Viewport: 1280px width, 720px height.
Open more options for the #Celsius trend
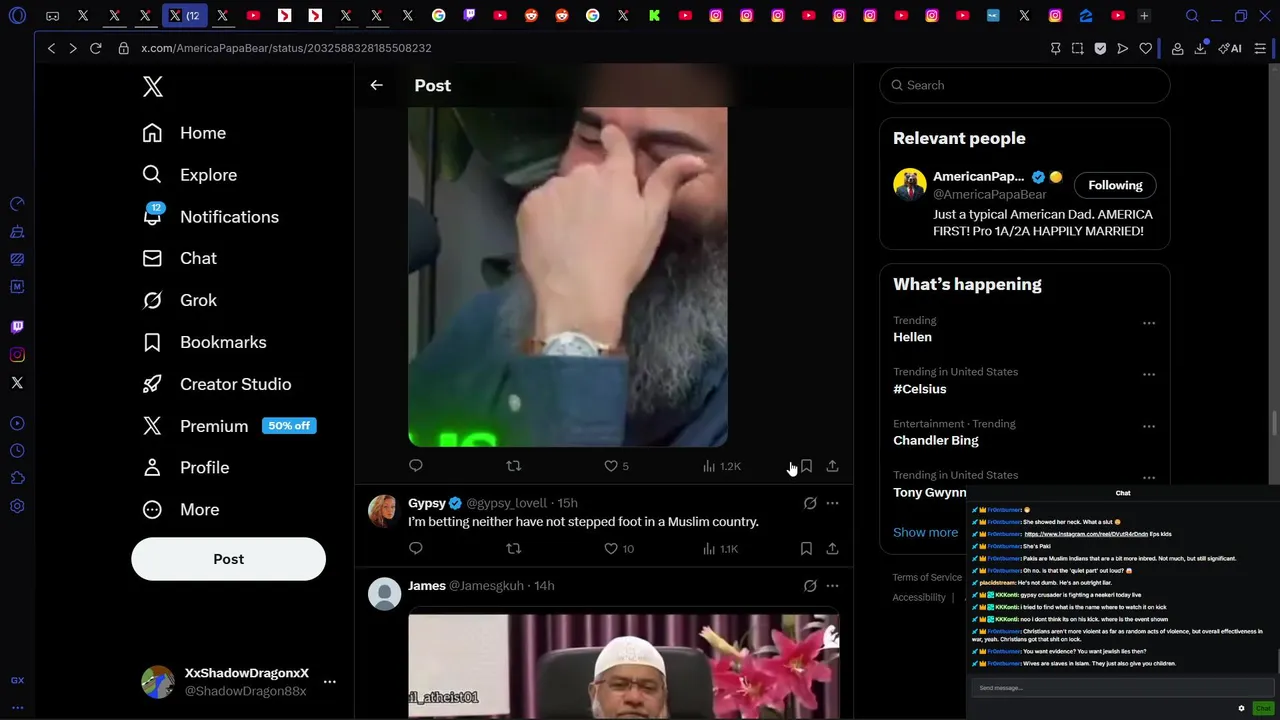coord(1149,374)
